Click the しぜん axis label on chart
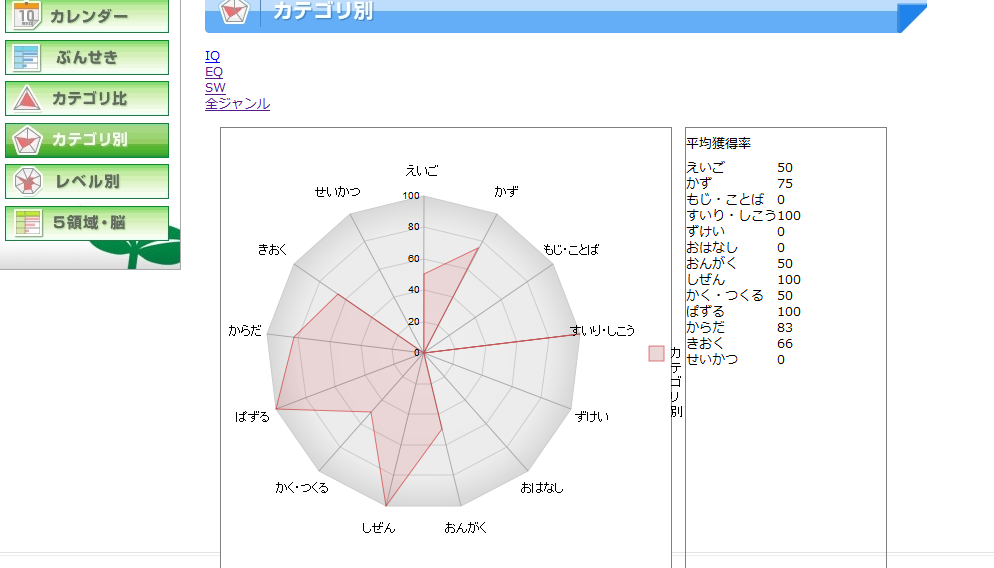Image resolution: width=994 pixels, height=568 pixels. (x=378, y=527)
